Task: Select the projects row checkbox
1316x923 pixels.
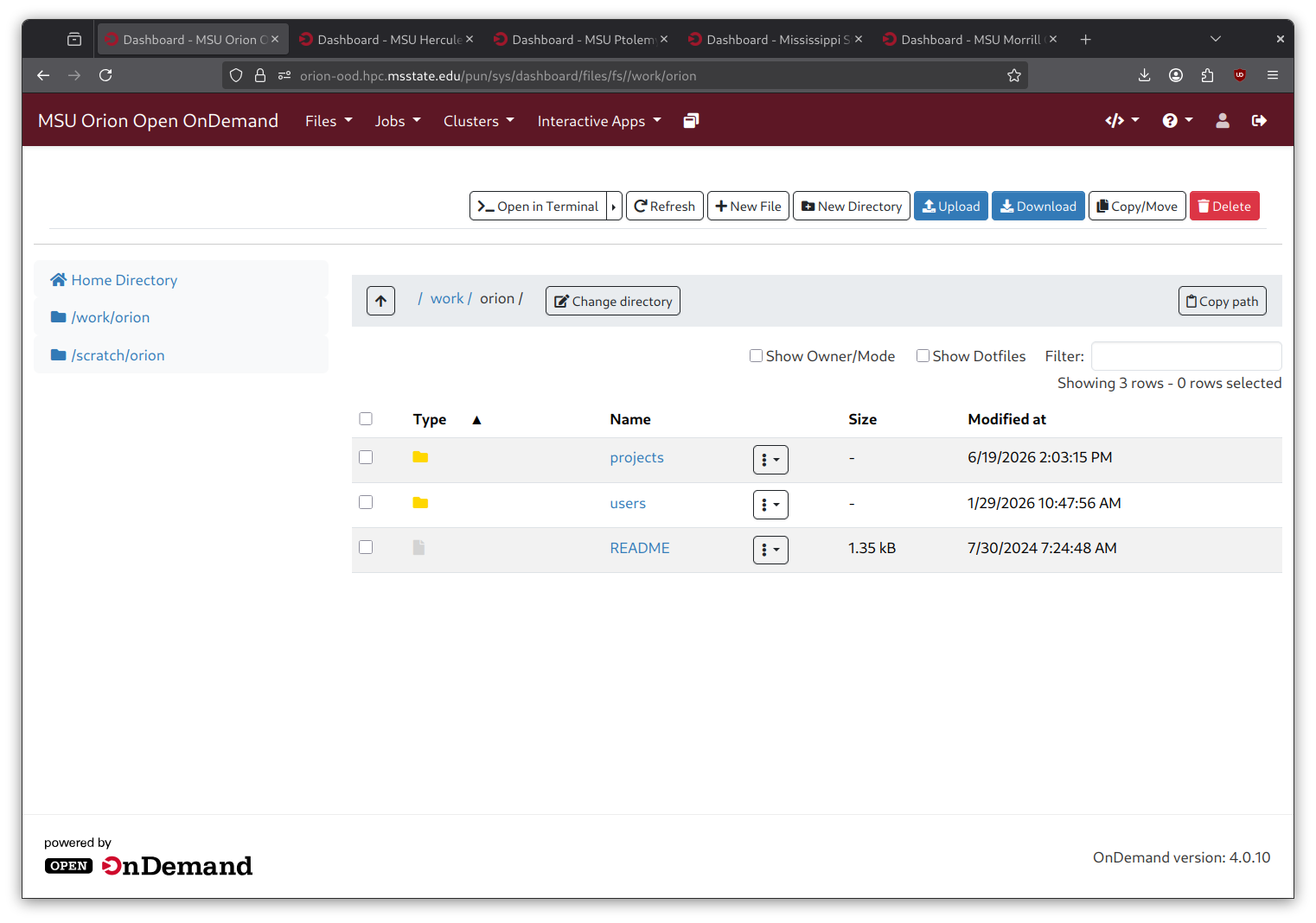Action: tap(366, 457)
